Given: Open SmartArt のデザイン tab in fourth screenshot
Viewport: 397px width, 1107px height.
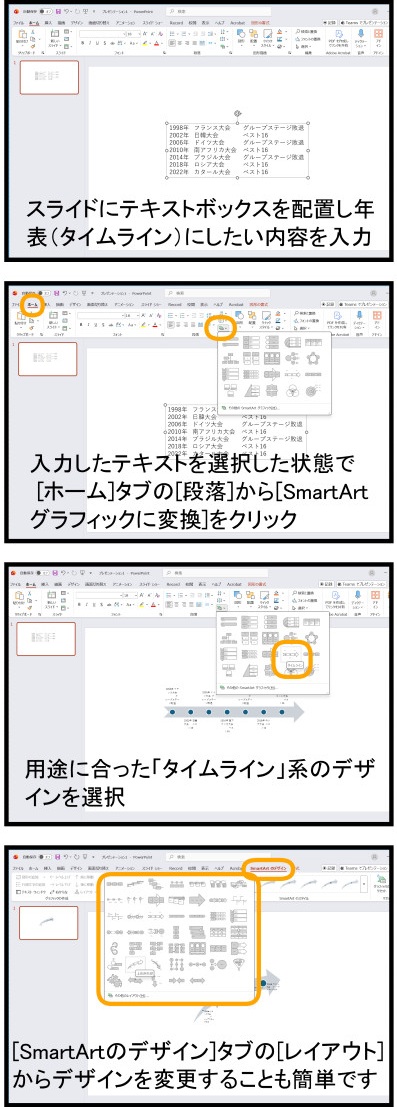Looking at the screenshot, I should point(268,868).
